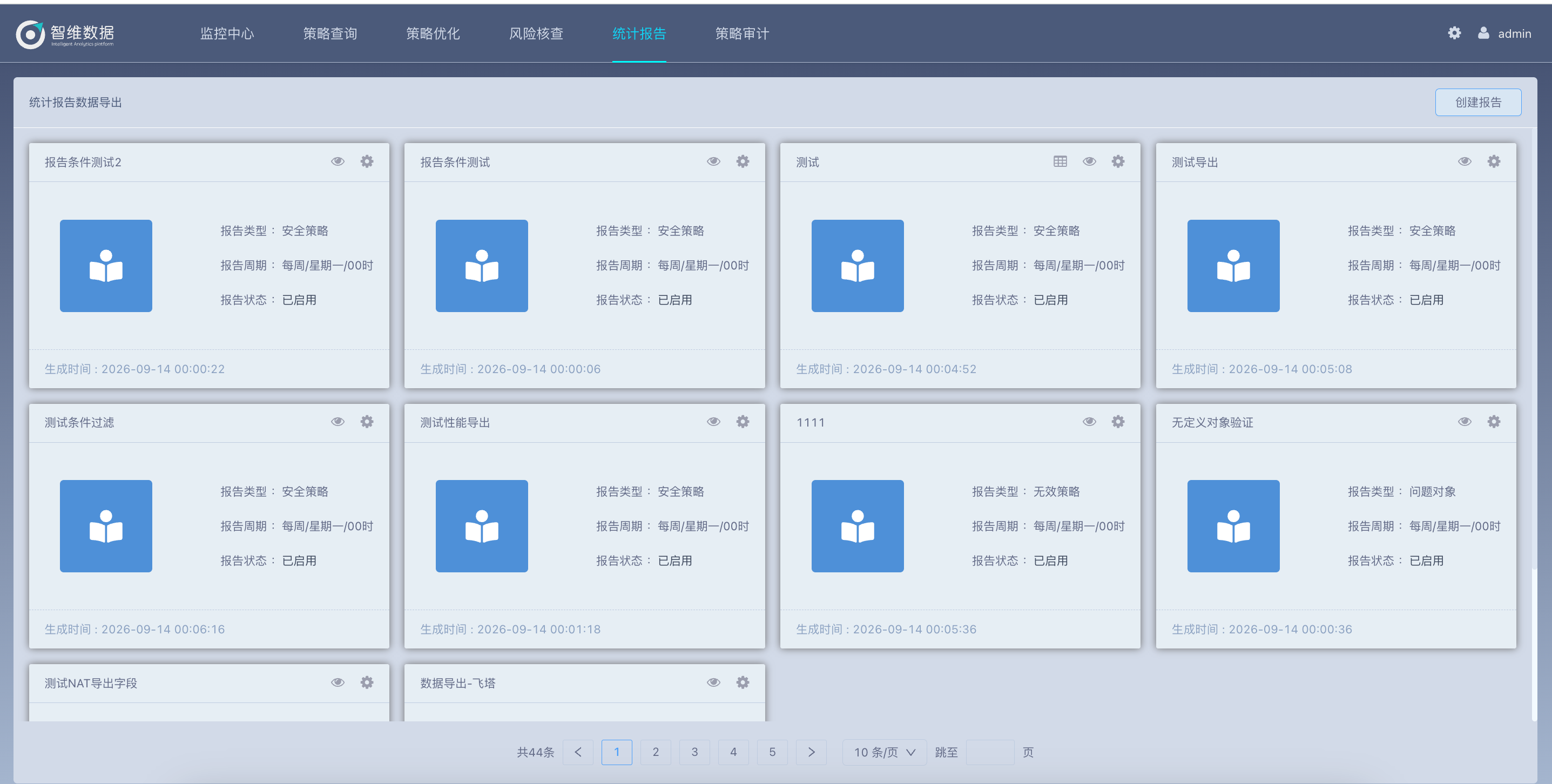Viewport: 1552px width, 784px height.
Task: Open global settings gear in header
Action: 1454,33
